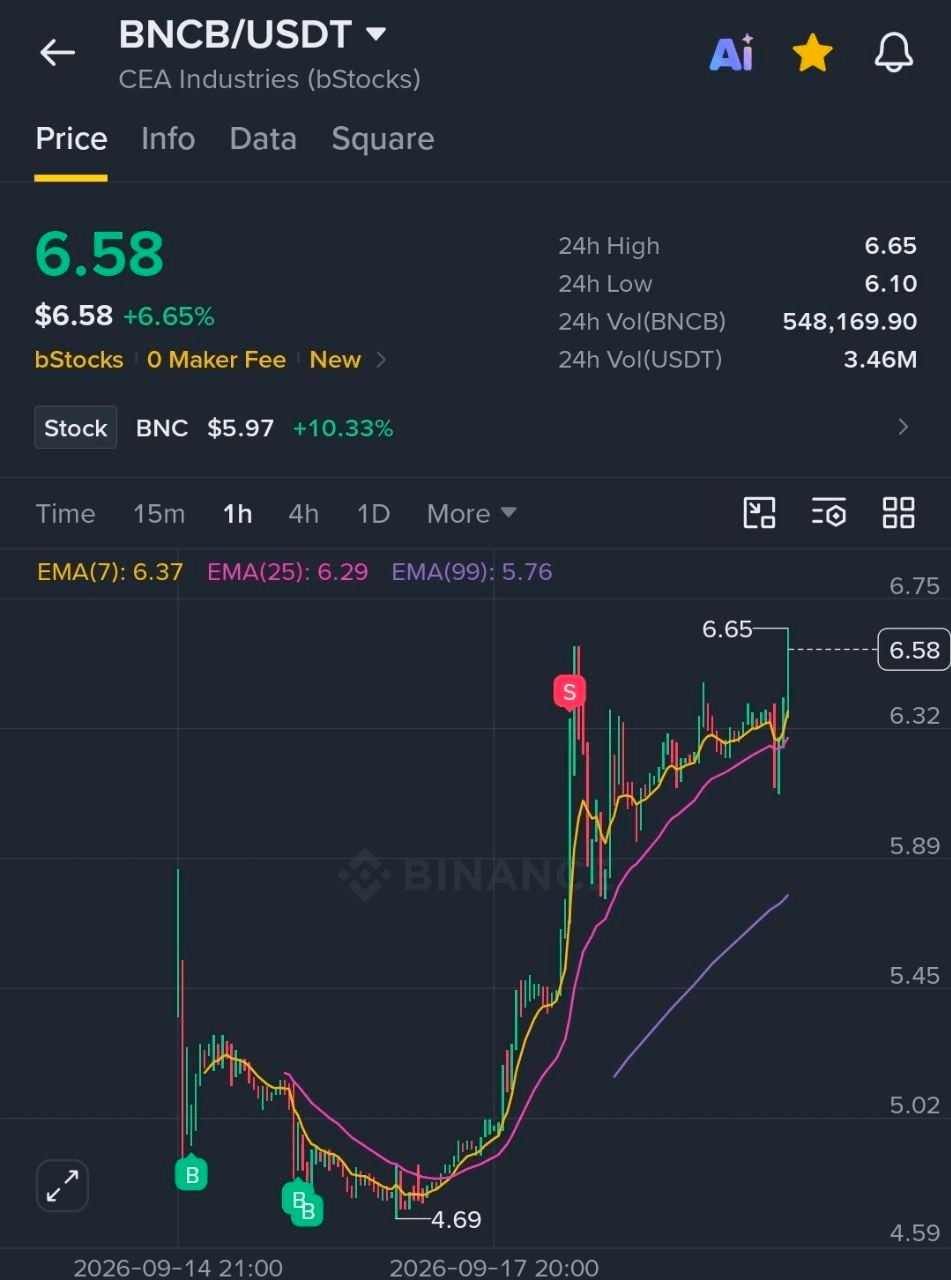Click the red S sell marker
The width and height of the screenshot is (951, 1280).
click(569, 692)
